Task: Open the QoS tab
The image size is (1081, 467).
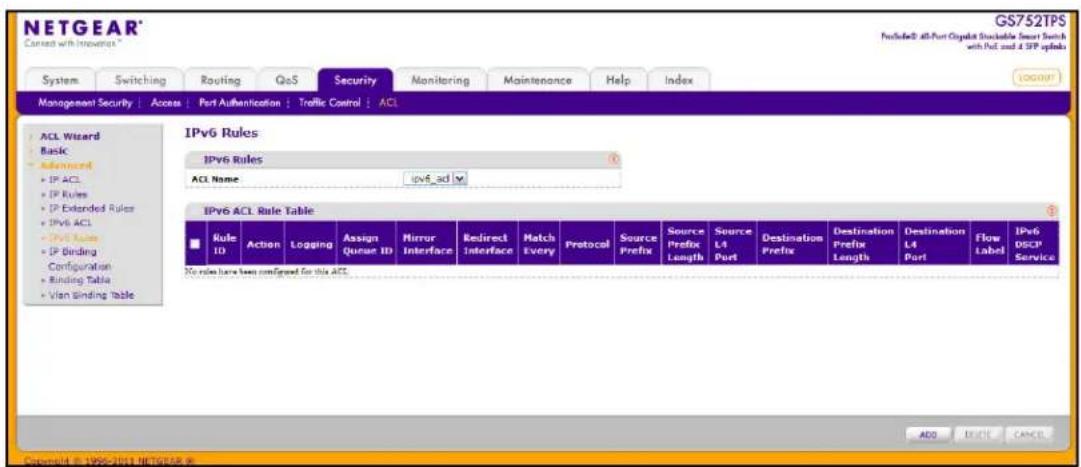Action: pos(287,80)
